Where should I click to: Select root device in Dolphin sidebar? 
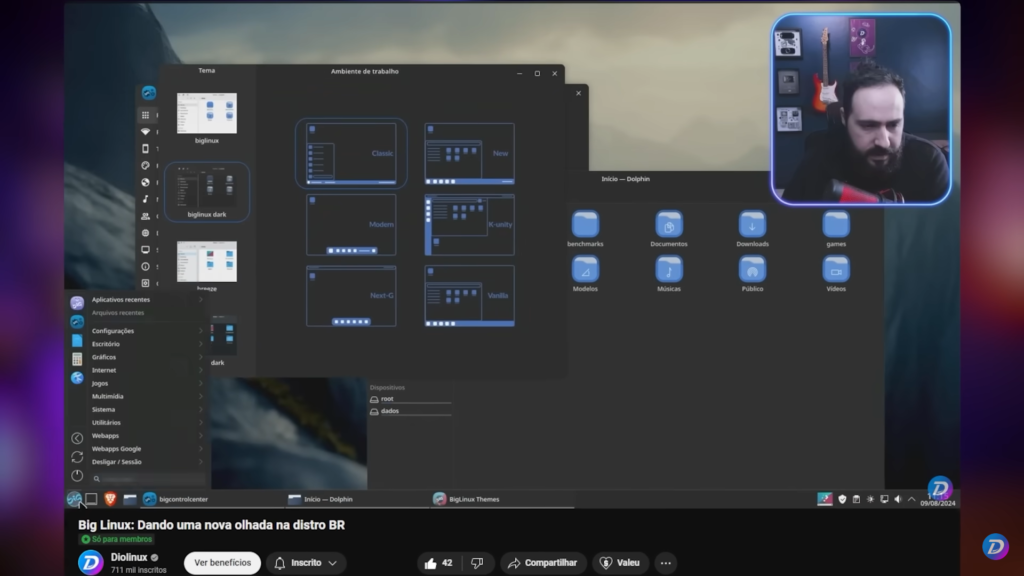pyautogui.click(x=410, y=399)
